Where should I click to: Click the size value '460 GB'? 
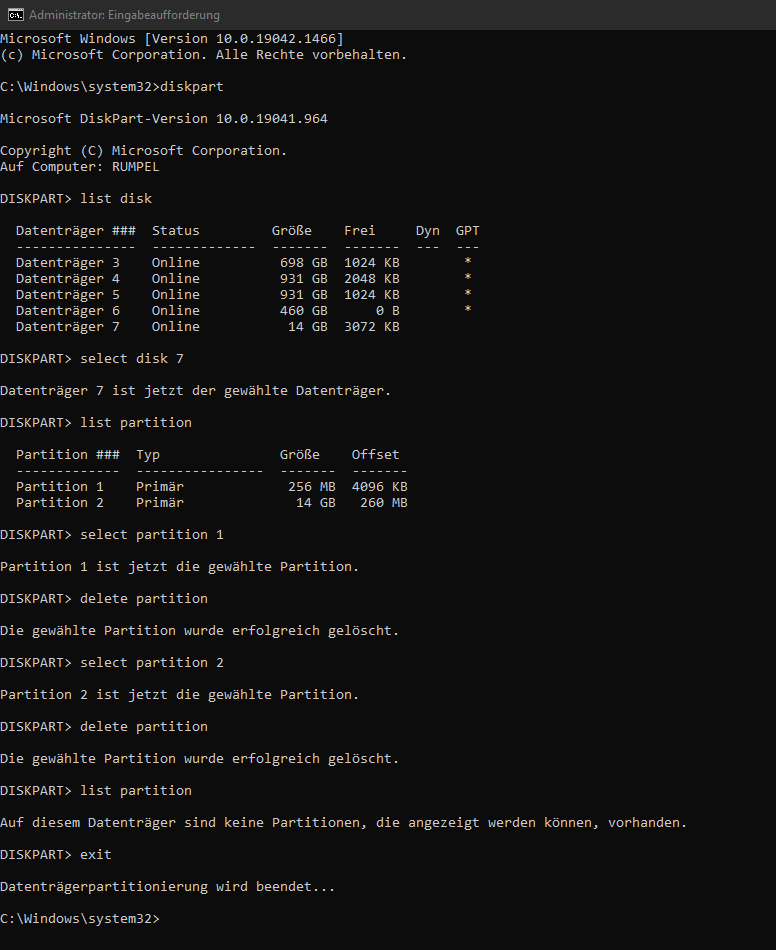[x=303, y=311]
